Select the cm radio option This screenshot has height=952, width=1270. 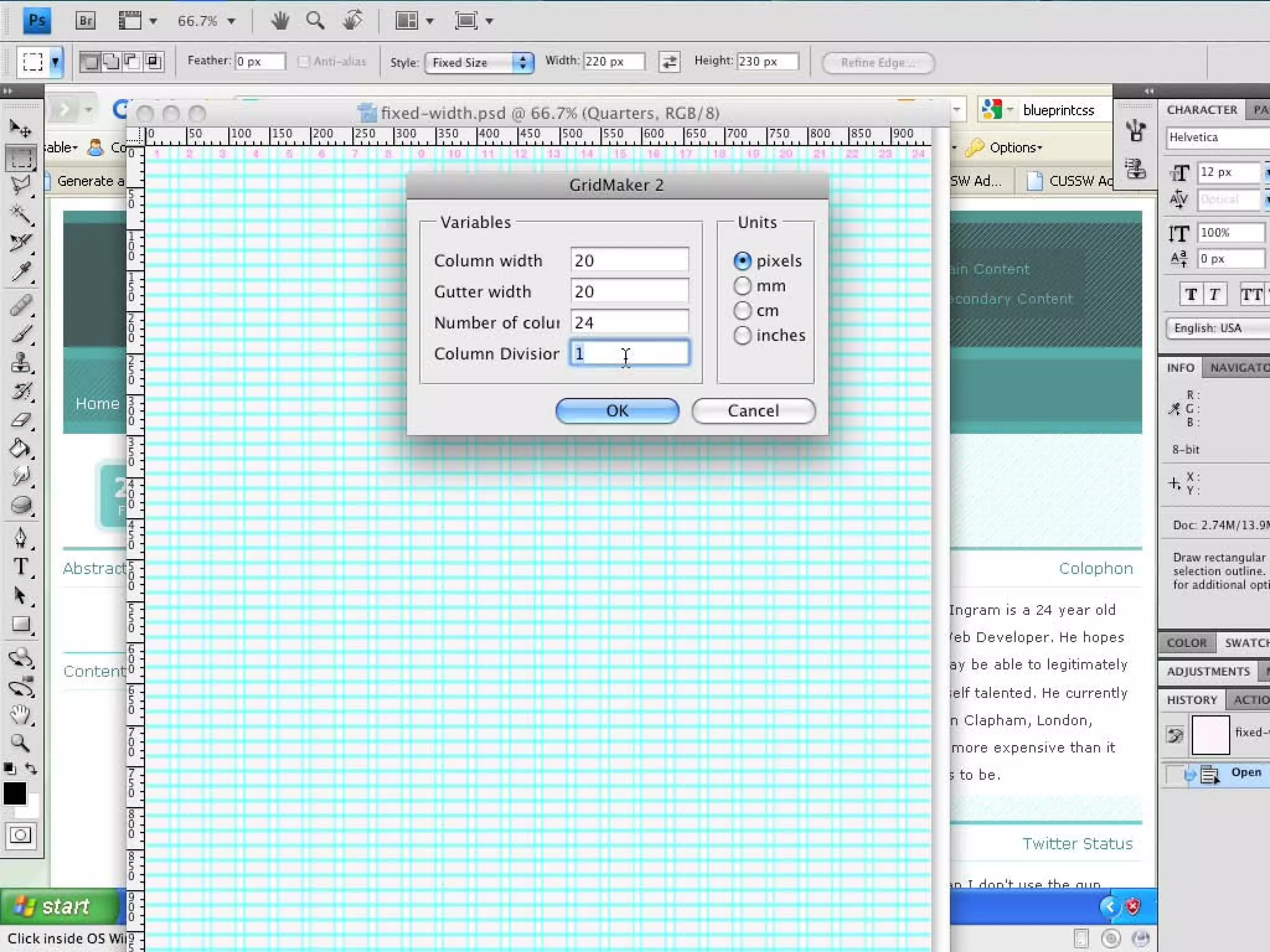[x=742, y=311]
